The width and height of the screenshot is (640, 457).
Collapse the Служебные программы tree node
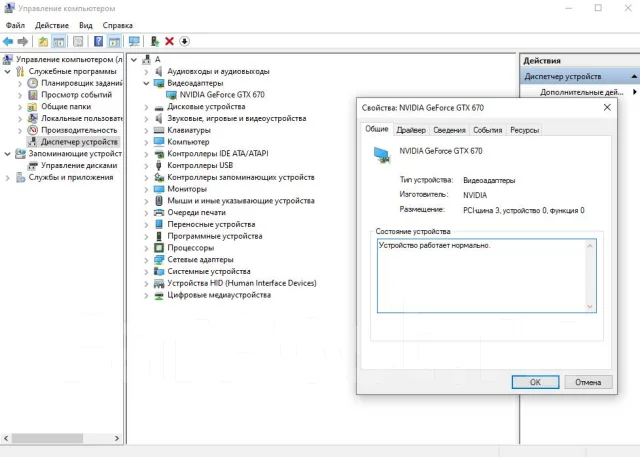click(x=7, y=71)
